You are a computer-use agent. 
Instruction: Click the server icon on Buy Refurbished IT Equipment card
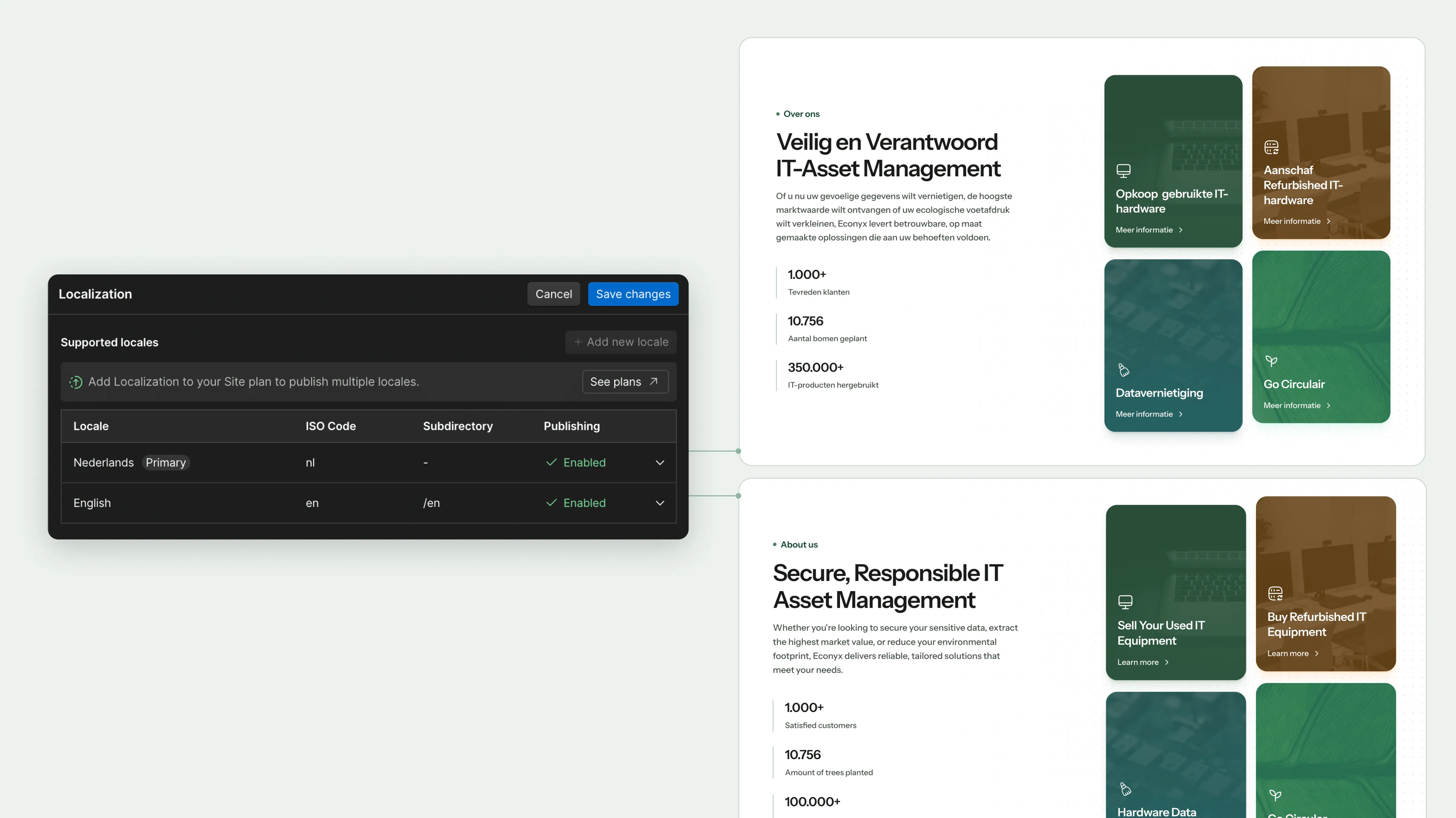click(1275, 593)
